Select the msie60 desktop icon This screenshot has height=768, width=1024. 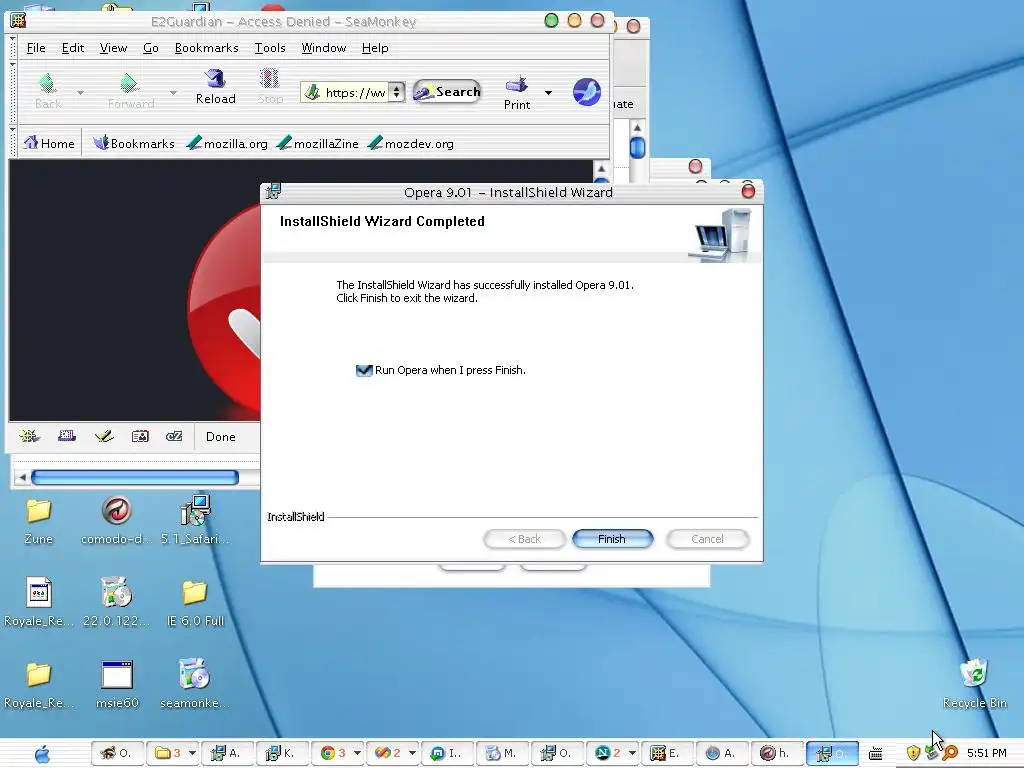tap(117, 684)
